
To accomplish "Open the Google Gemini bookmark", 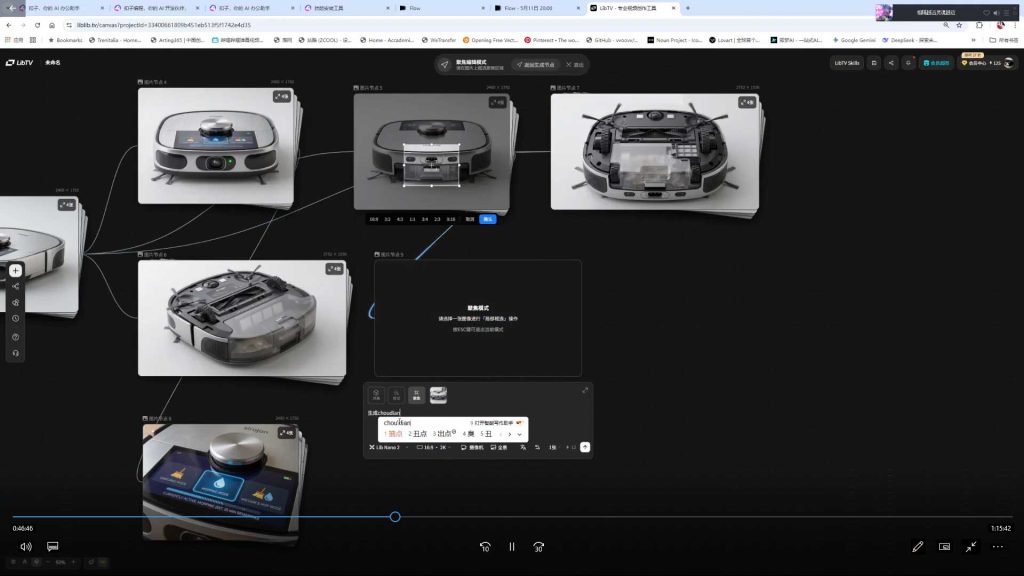I will pyautogui.click(x=854, y=40).
